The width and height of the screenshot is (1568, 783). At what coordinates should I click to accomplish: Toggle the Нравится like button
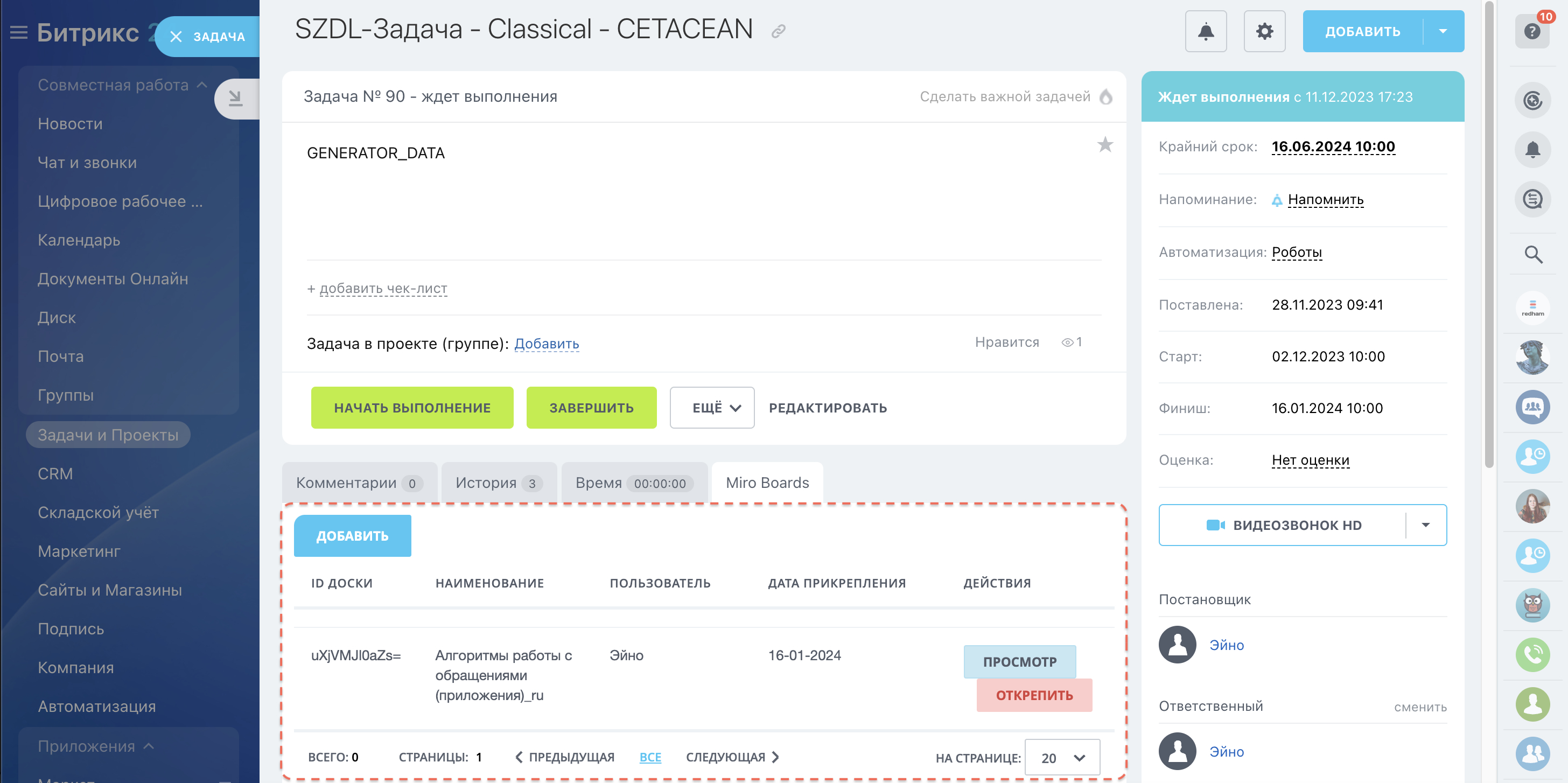[1006, 342]
